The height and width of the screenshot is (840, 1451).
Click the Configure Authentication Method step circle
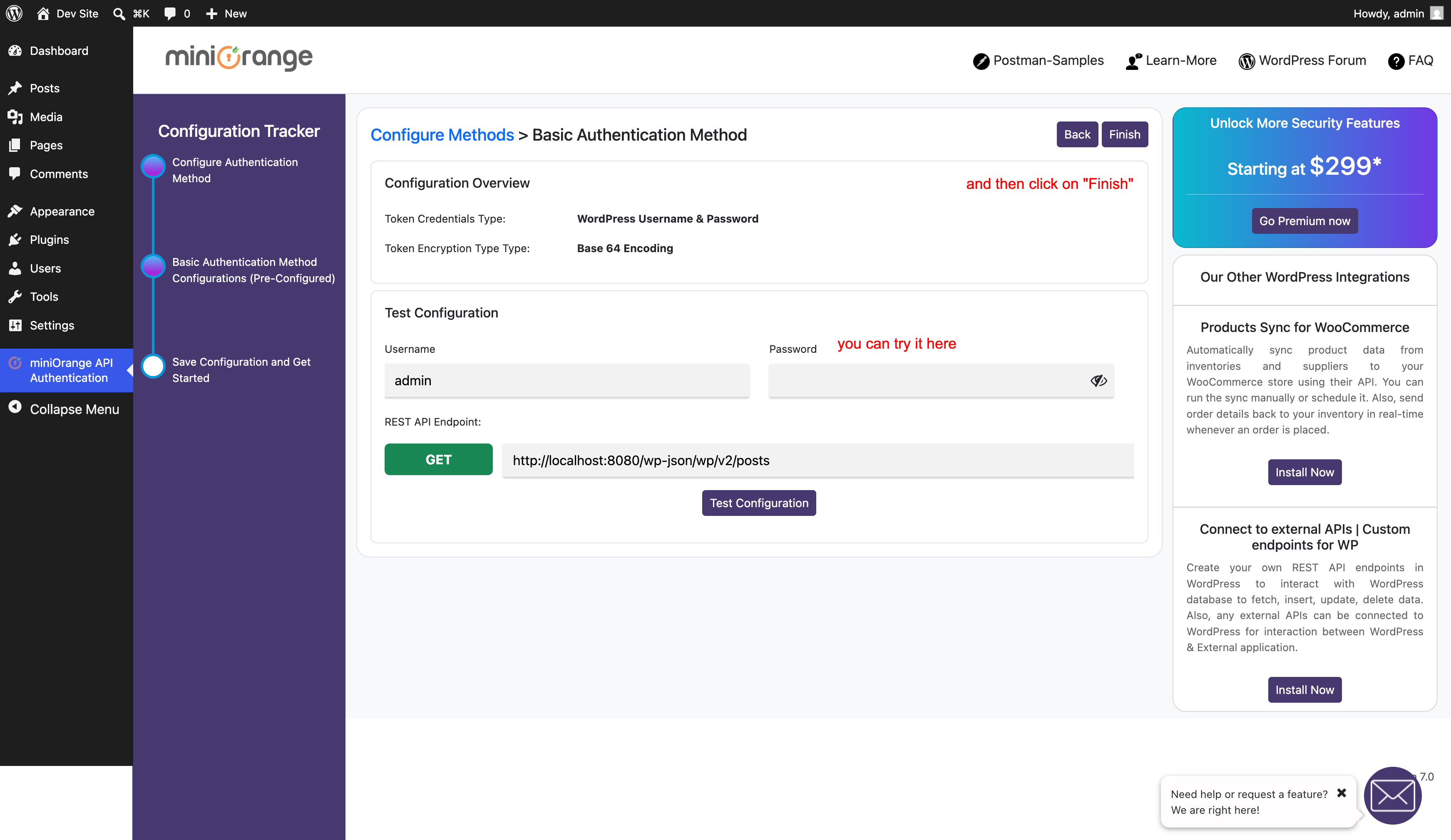click(x=153, y=166)
